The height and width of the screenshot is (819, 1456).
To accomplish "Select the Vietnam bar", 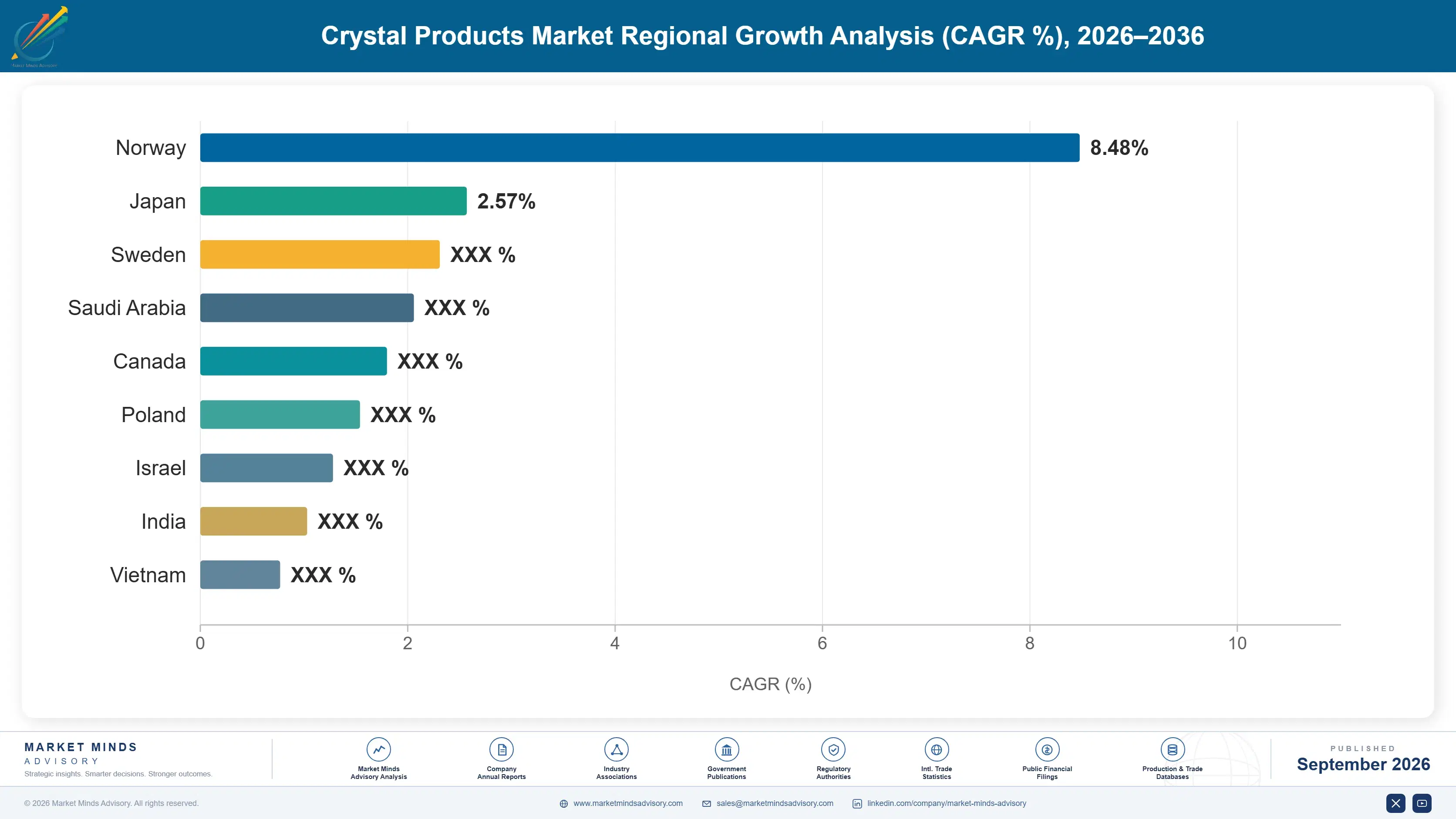I will click(239, 574).
